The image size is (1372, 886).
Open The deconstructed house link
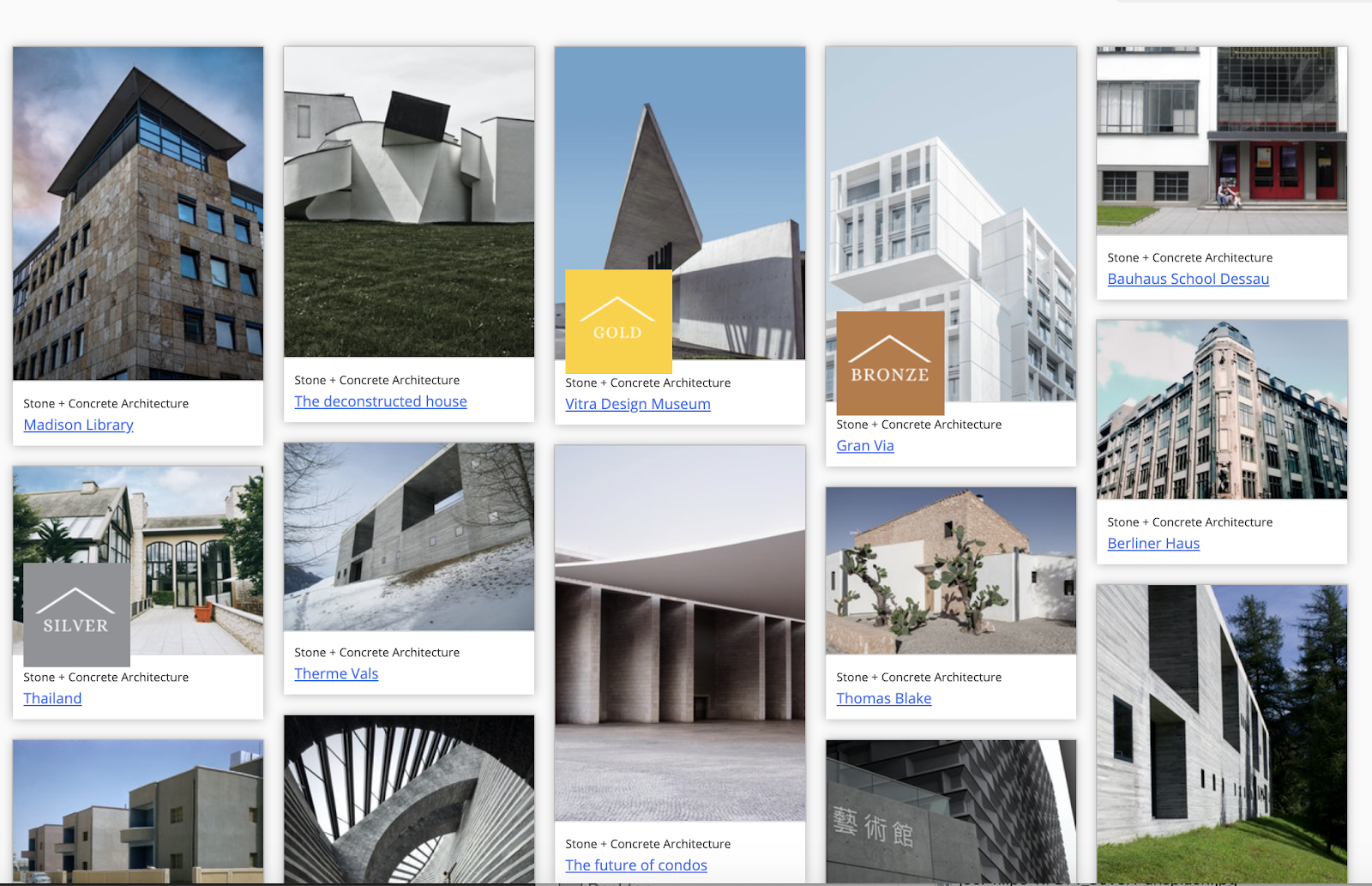(x=380, y=401)
